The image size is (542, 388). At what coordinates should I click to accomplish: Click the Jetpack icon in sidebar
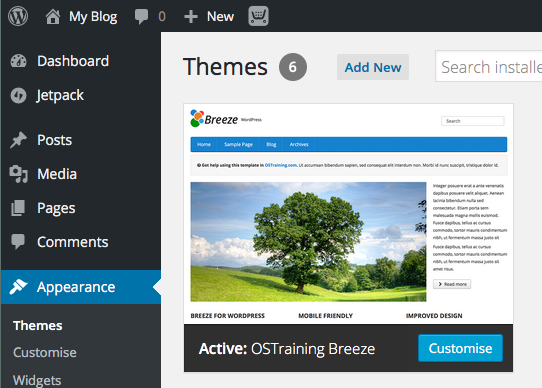[18, 95]
